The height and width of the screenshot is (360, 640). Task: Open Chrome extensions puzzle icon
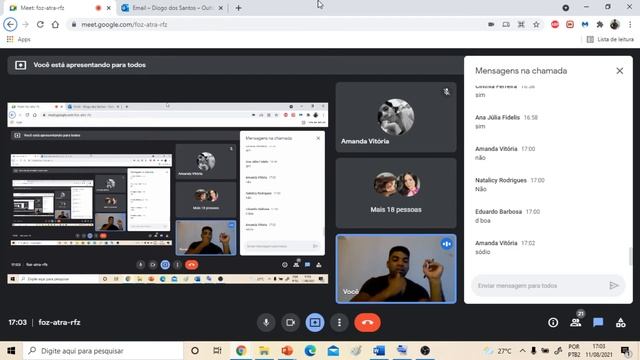600,24
